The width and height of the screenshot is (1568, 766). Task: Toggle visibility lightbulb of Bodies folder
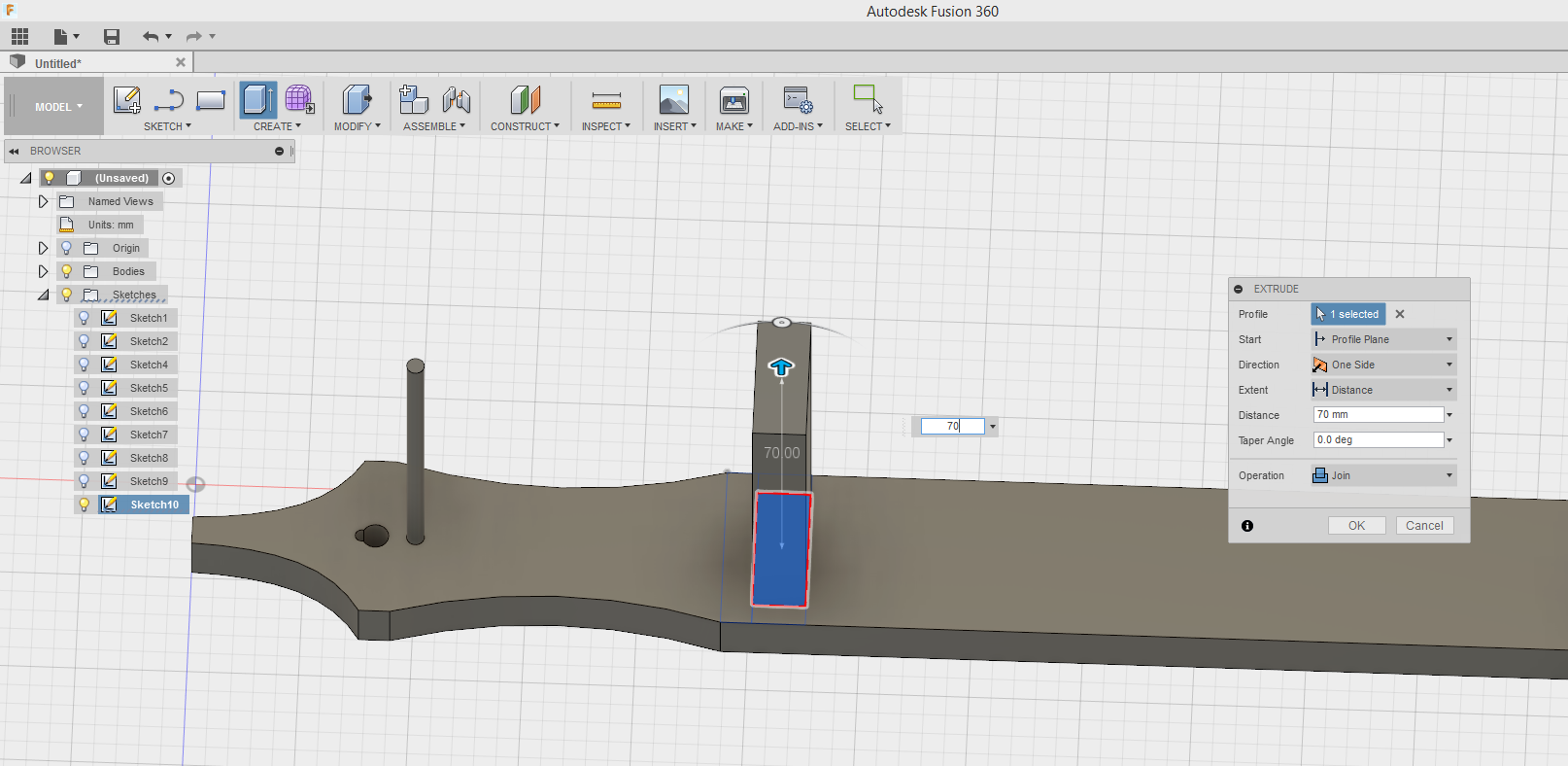click(x=66, y=271)
